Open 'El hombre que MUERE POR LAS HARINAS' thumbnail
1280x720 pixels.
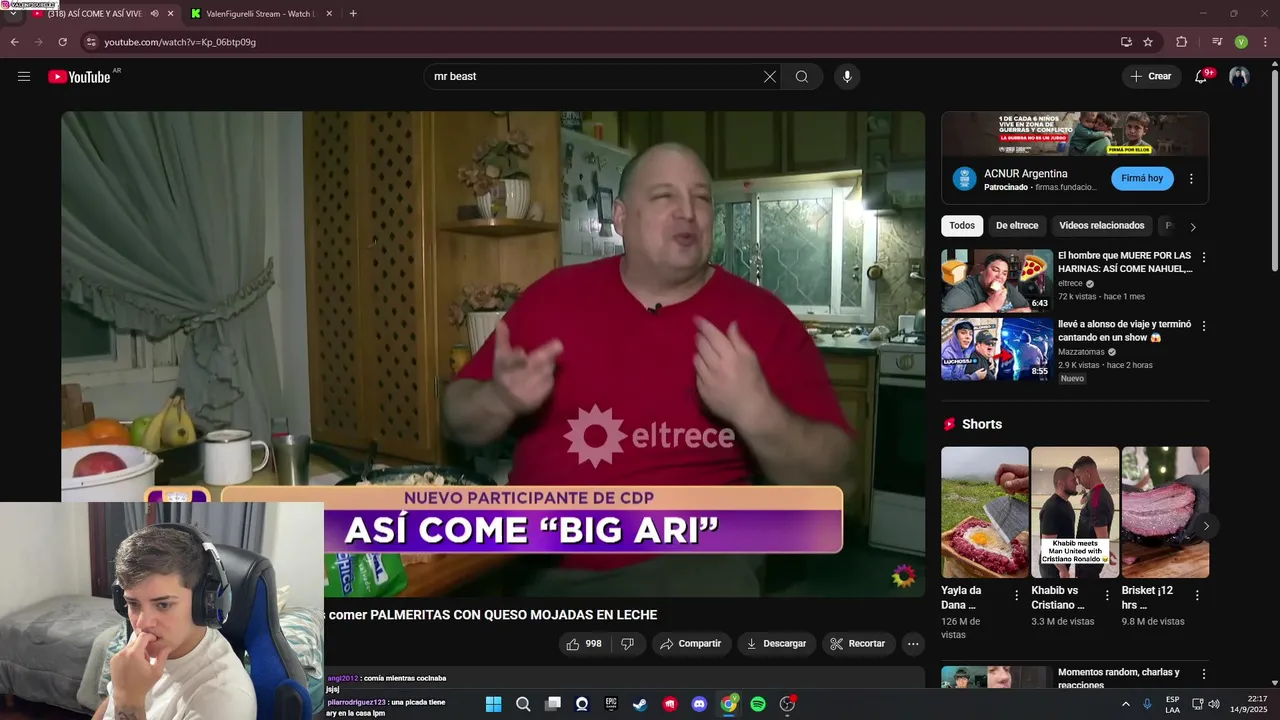[x=997, y=281]
